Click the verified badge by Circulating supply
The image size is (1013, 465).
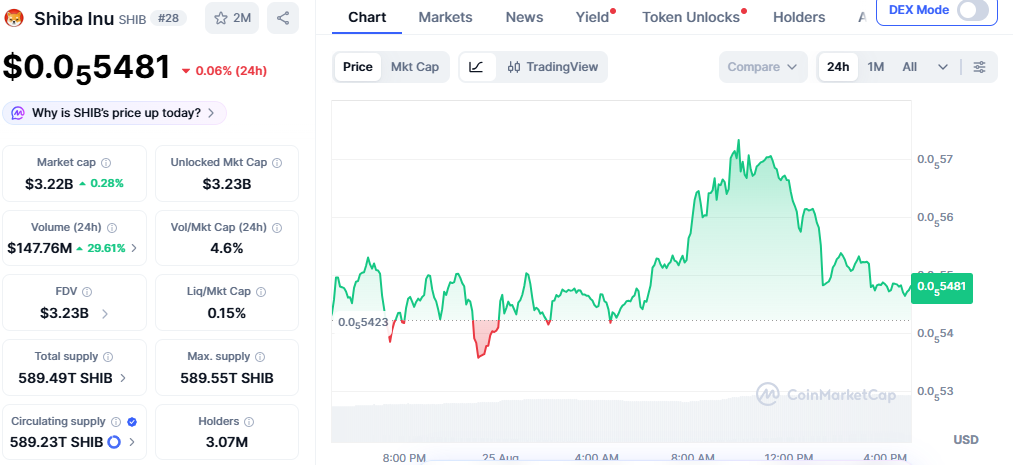pyautogui.click(x=132, y=422)
